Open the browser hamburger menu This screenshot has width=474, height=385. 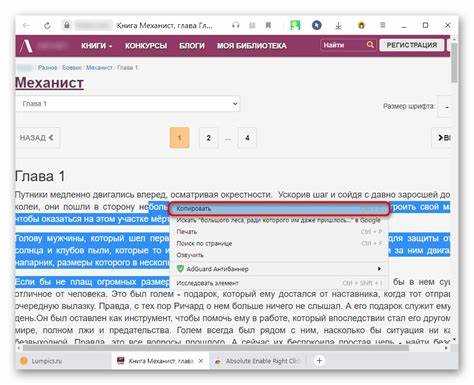coord(383,25)
